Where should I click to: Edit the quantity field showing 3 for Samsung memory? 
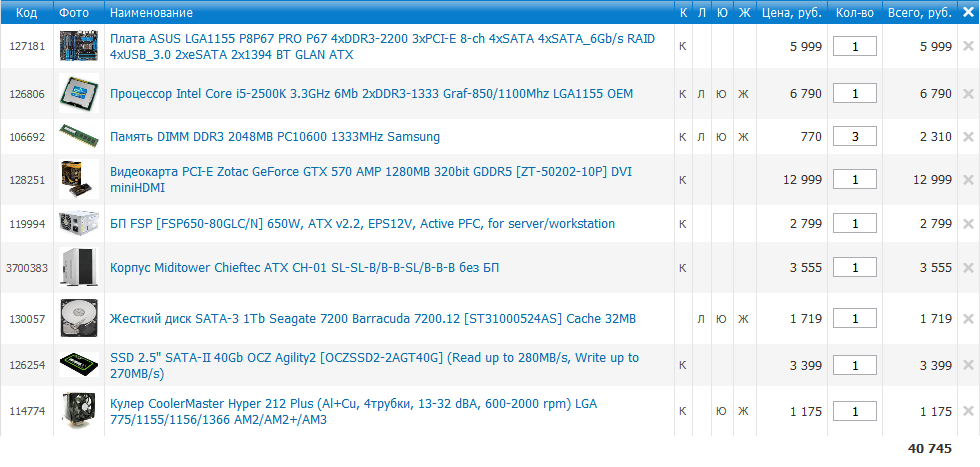pyautogui.click(x=855, y=136)
